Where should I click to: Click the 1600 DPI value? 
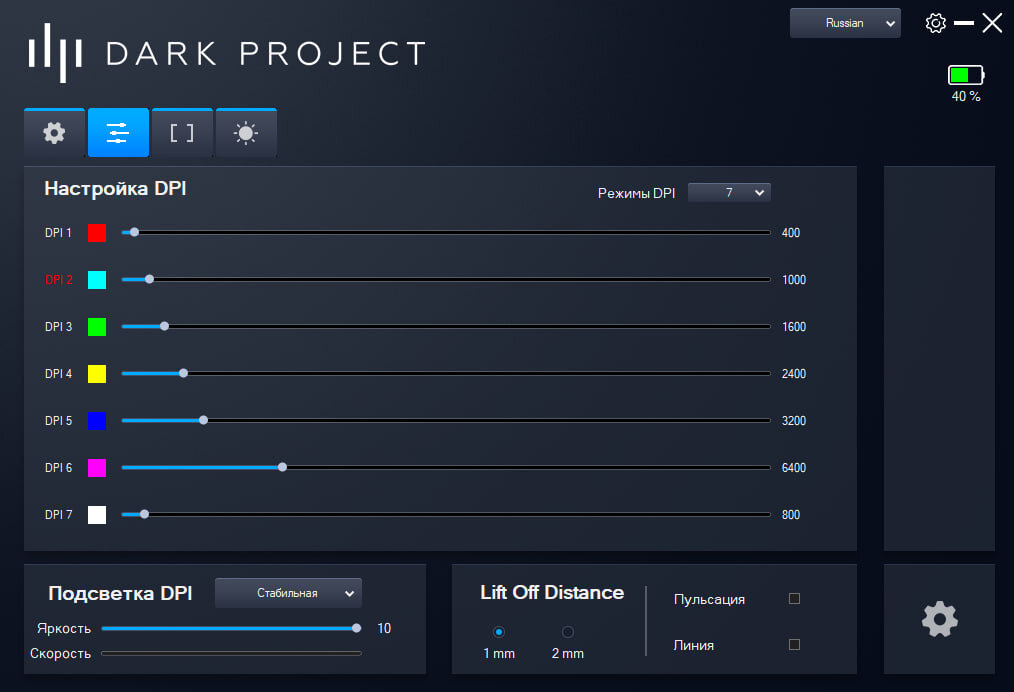click(793, 327)
